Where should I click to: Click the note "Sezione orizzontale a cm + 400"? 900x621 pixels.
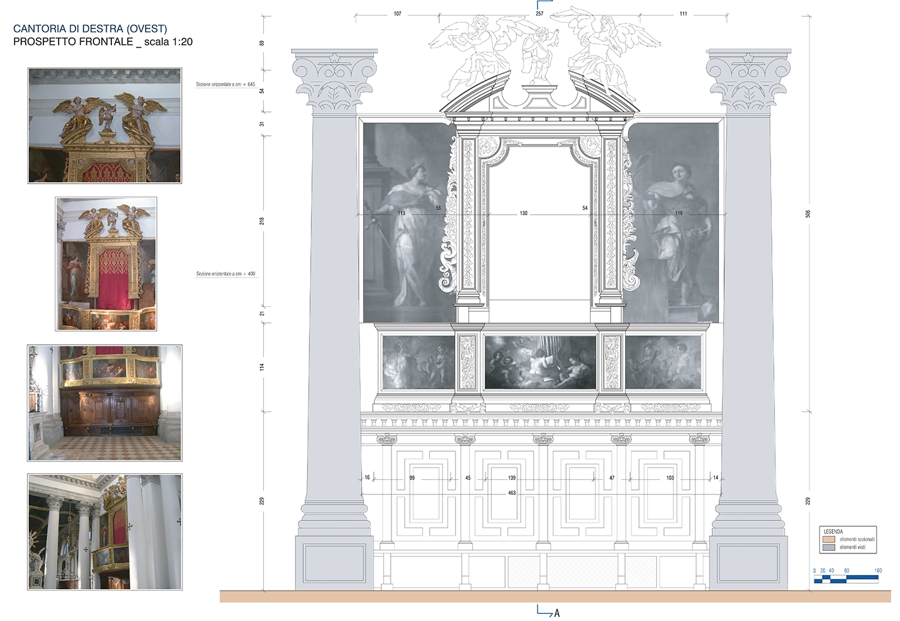(x=226, y=274)
